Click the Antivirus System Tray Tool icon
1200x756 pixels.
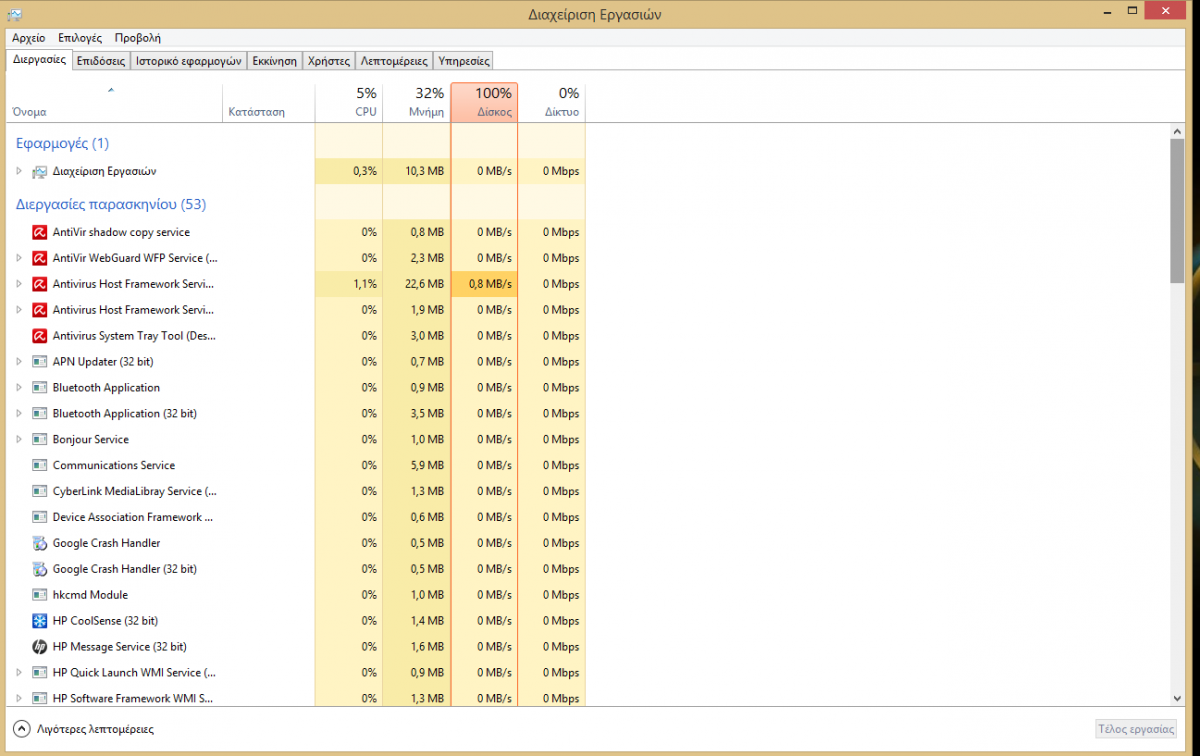point(40,336)
